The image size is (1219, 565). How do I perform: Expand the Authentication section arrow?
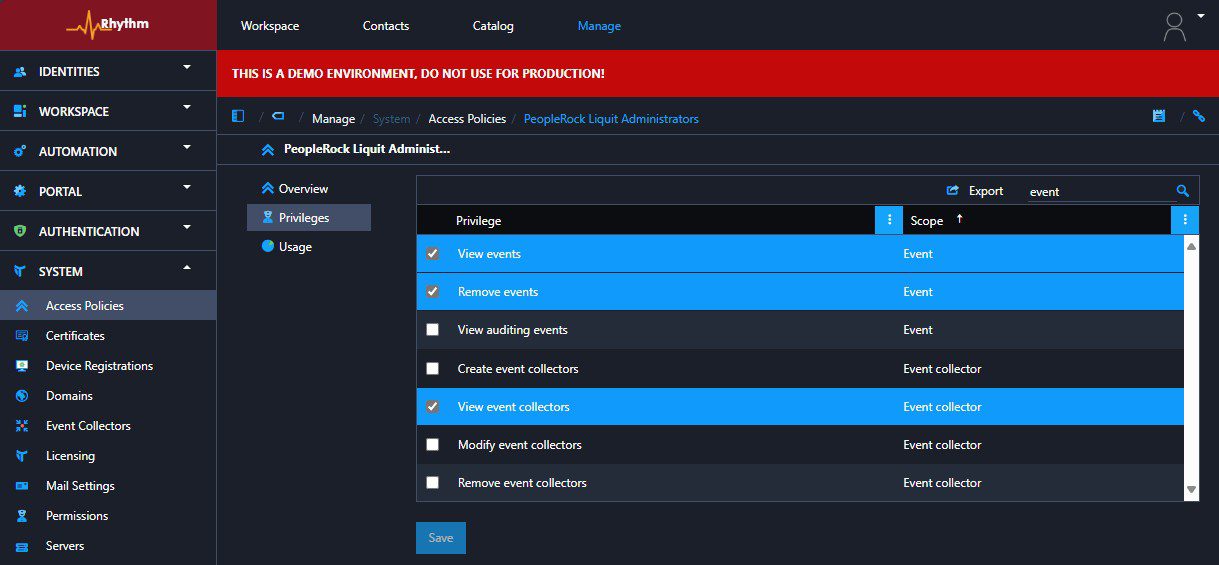click(x=187, y=228)
